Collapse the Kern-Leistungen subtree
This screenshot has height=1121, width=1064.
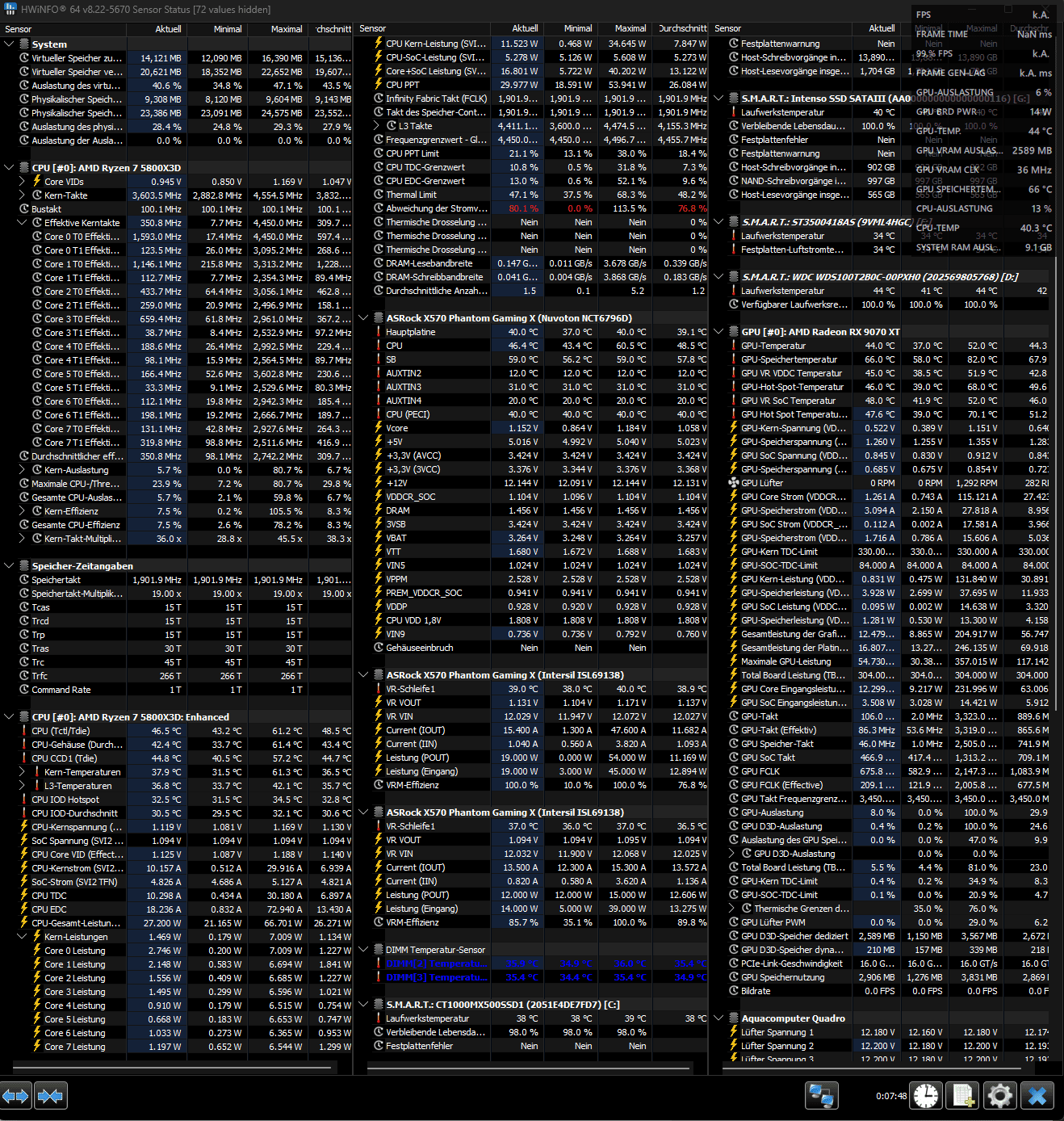[22, 937]
